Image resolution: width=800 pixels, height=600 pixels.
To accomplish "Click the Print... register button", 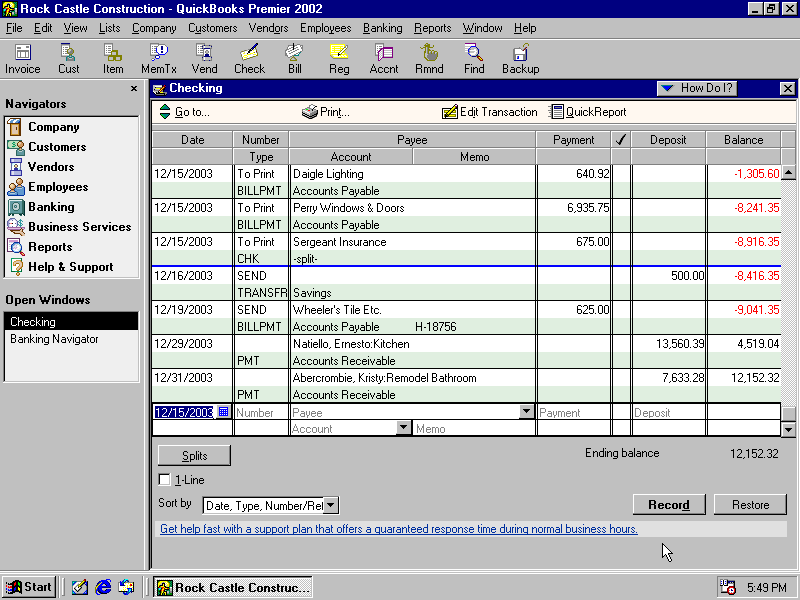I will [x=326, y=112].
